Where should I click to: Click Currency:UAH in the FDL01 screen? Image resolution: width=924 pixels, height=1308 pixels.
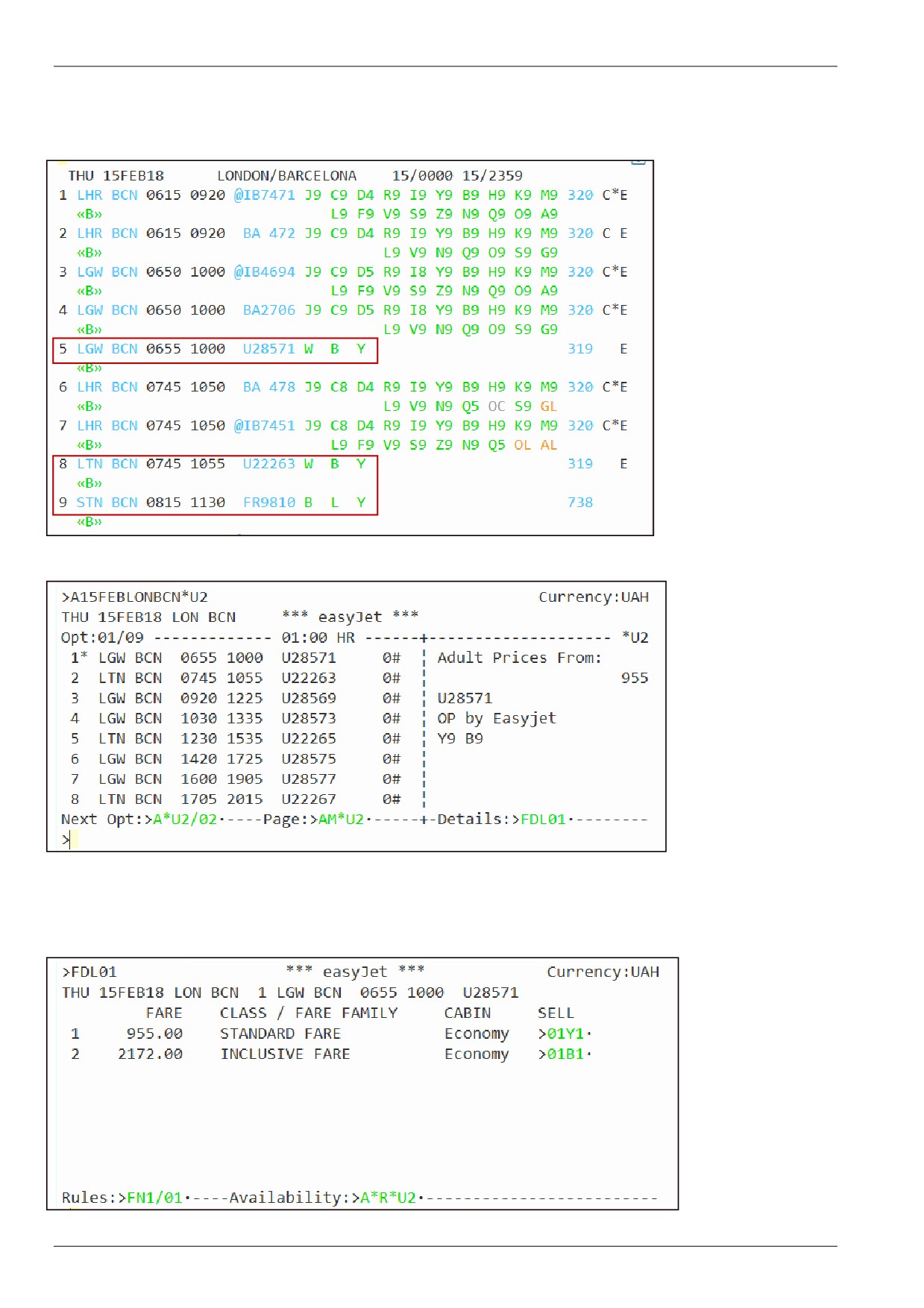(x=603, y=972)
